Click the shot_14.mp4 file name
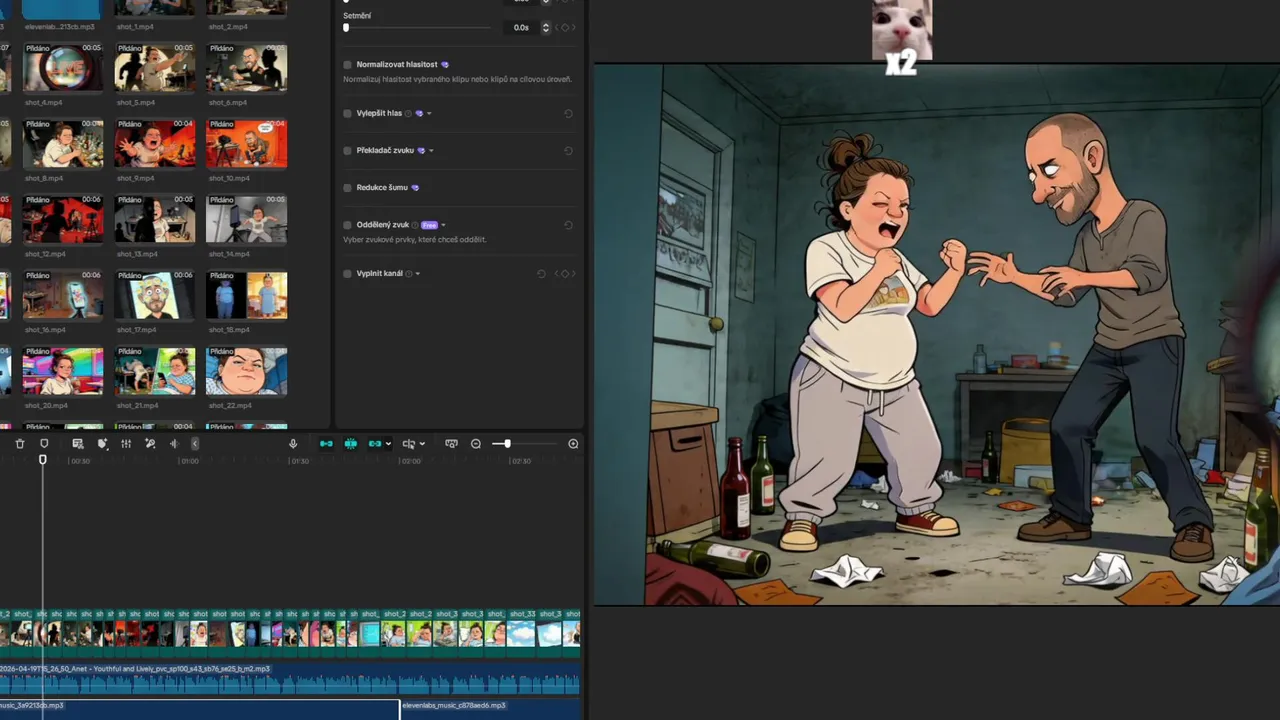 (229, 254)
